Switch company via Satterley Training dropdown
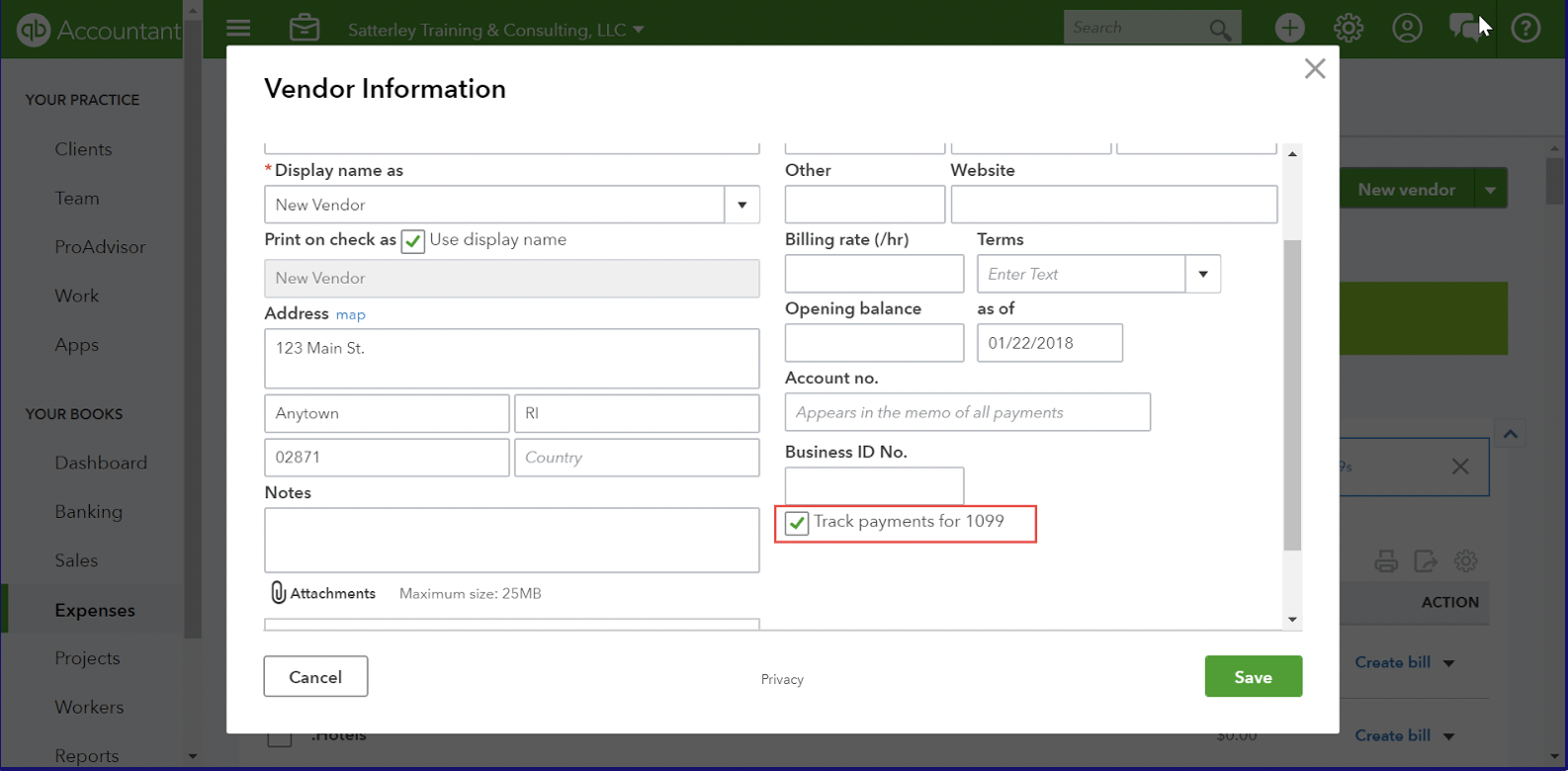 tap(496, 30)
